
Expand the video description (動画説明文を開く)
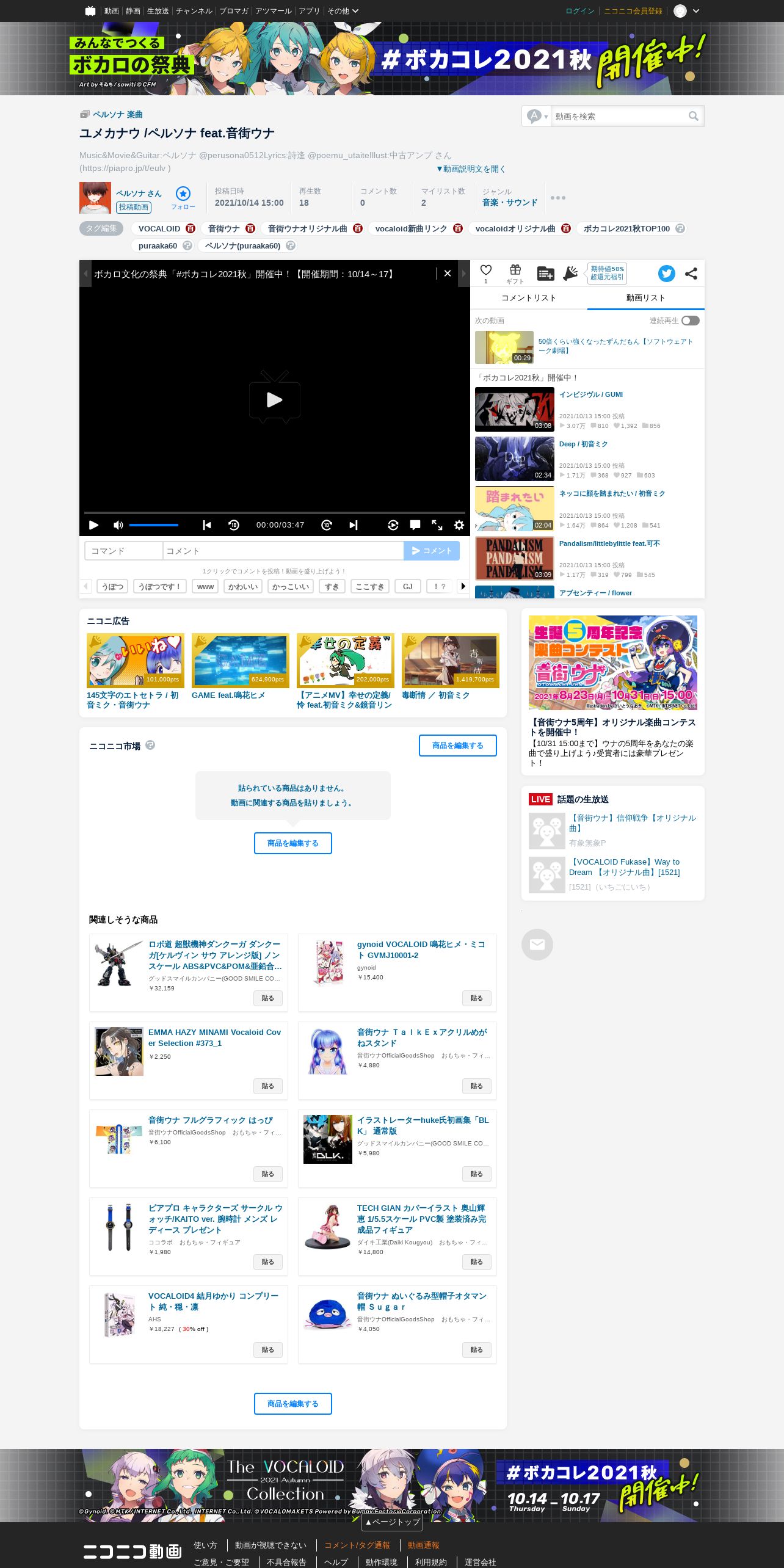[471, 169]
